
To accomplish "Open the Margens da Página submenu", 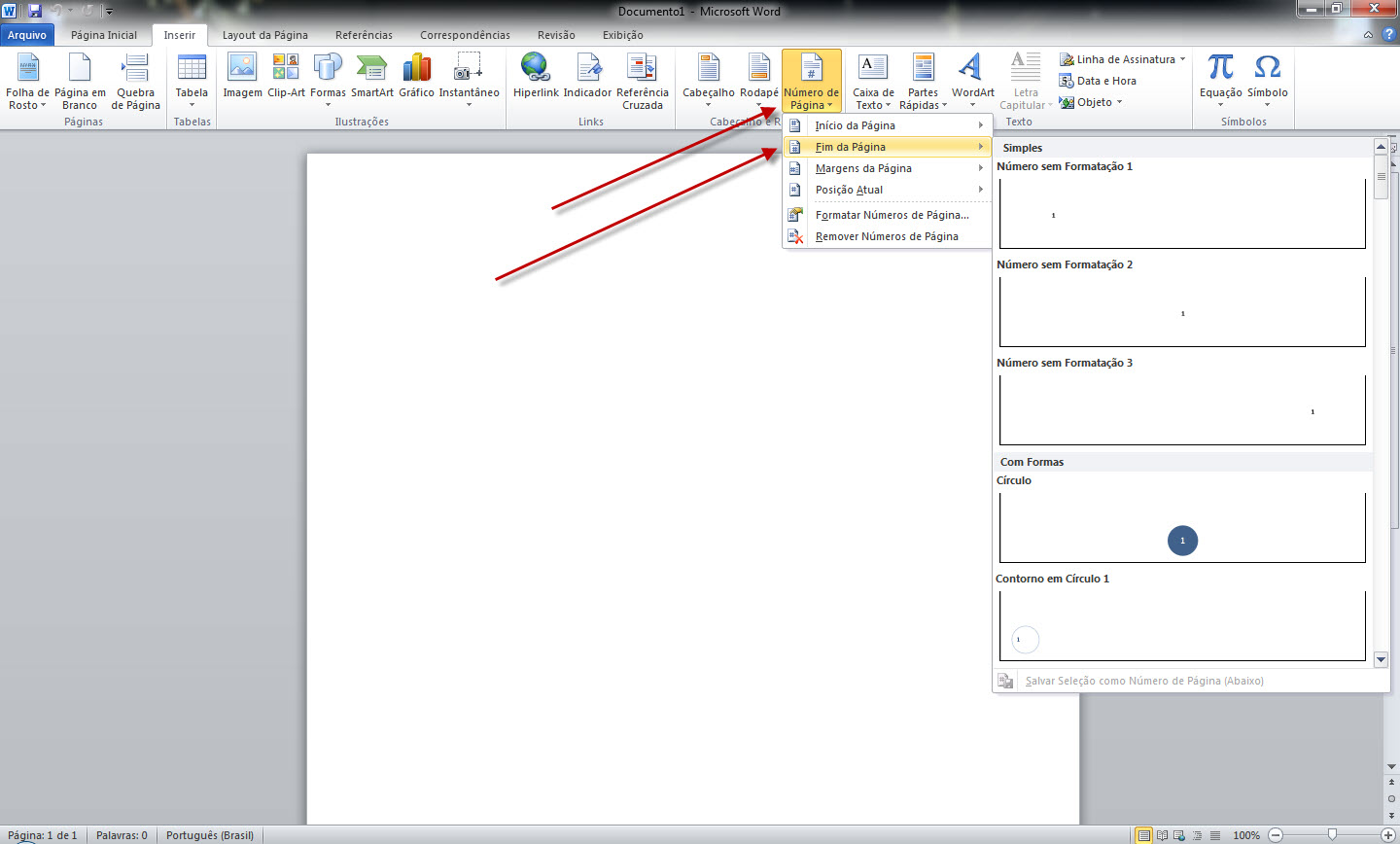I will [x=888, y=168].
